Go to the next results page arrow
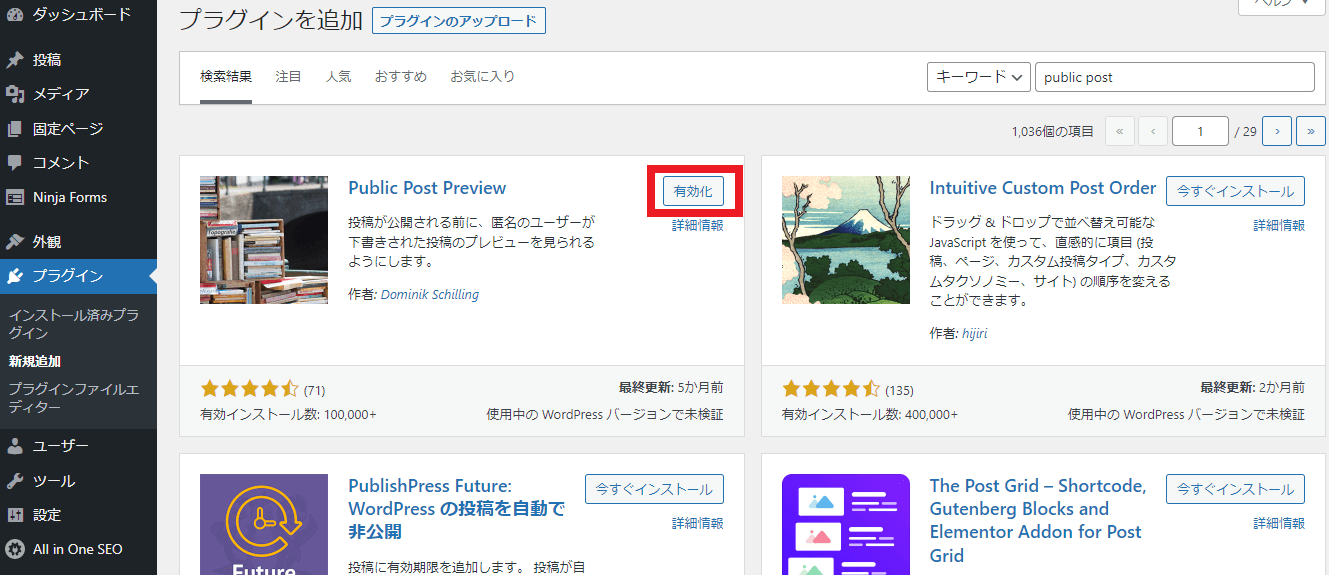Image resolution: width=1329 pixels, height=575 pixels. tap(1277, 131)
